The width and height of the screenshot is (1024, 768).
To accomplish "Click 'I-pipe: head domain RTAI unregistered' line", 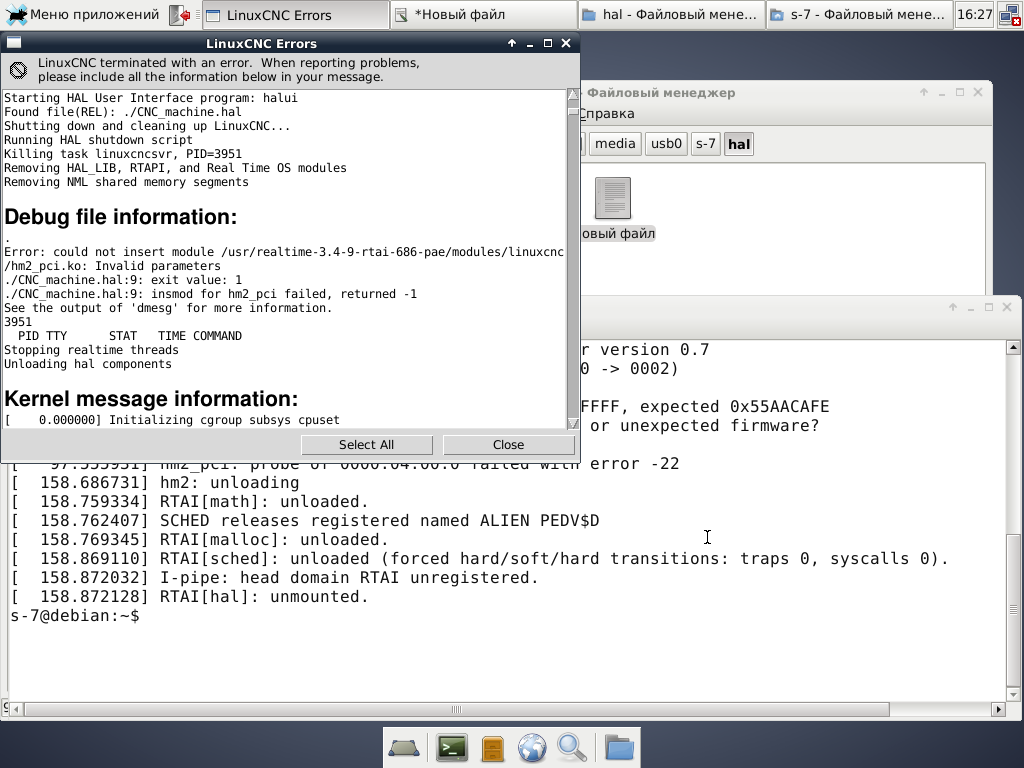I will [274, 578].
